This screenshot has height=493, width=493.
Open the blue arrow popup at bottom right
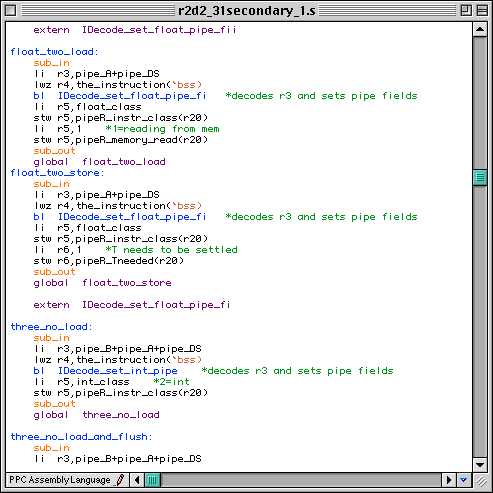[x=463, y=480]
